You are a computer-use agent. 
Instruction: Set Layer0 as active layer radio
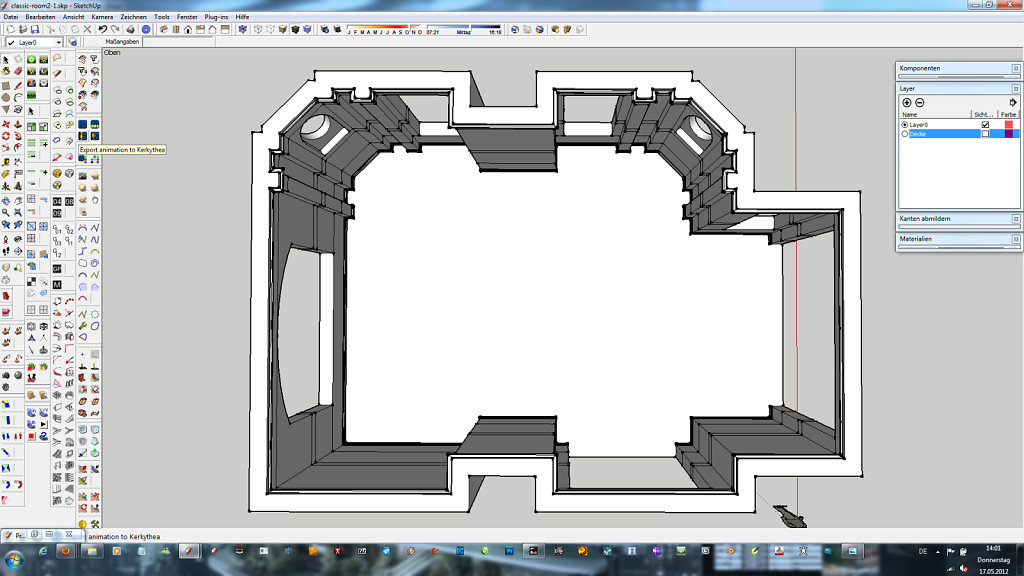pos(904,125)
